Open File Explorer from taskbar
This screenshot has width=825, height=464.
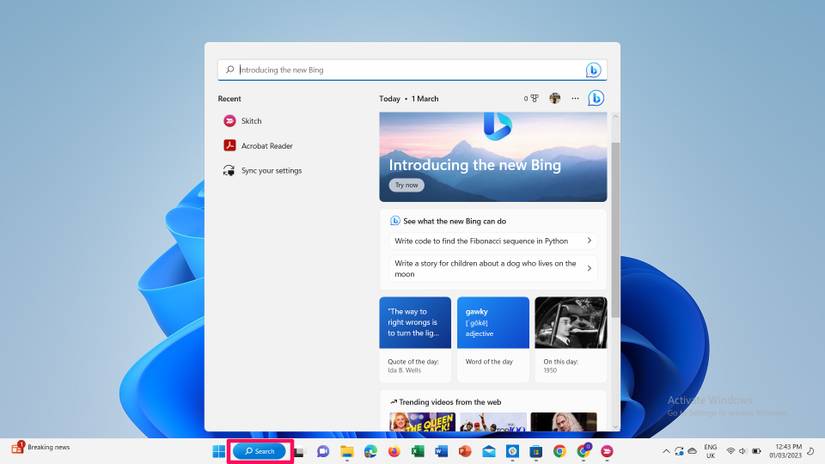347,451
